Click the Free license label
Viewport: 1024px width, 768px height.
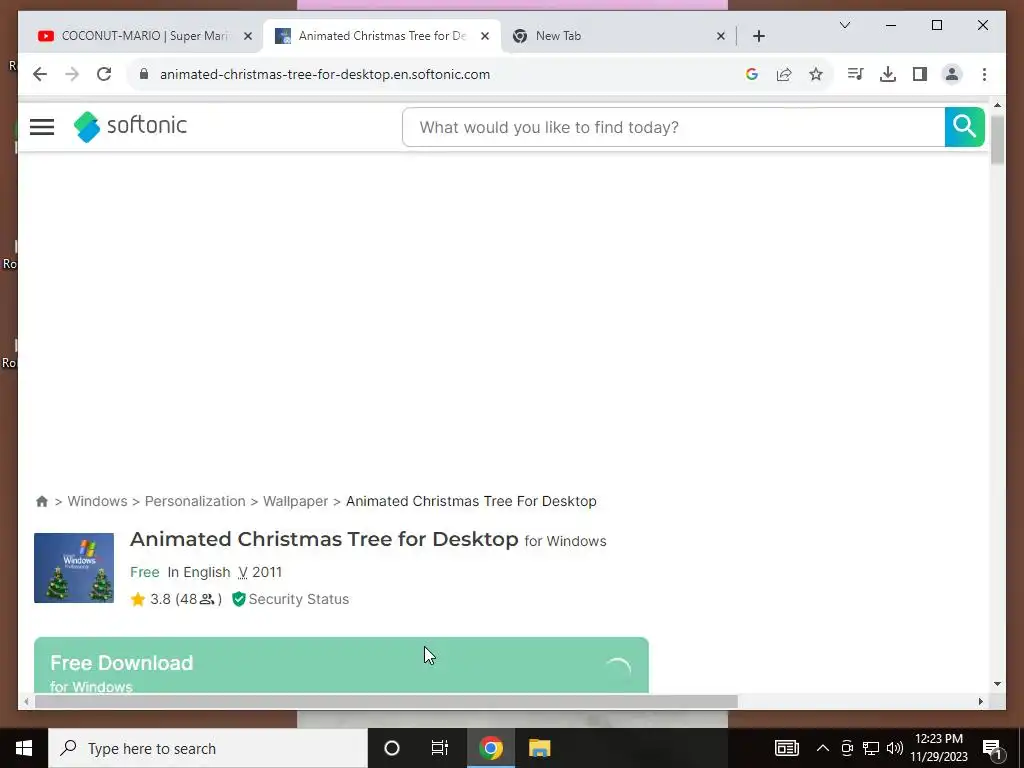pyautogui.click(x=144, y=572)
